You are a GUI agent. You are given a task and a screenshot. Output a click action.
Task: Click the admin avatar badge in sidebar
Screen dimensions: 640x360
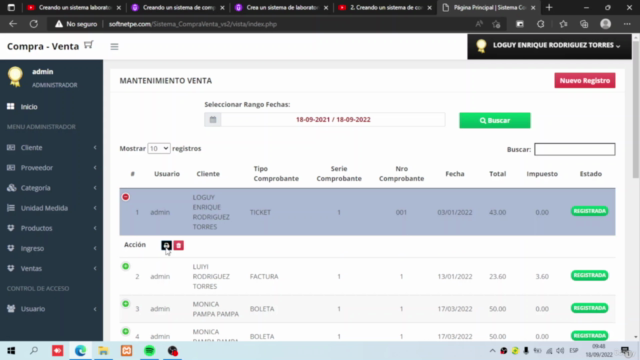point(15,77)
